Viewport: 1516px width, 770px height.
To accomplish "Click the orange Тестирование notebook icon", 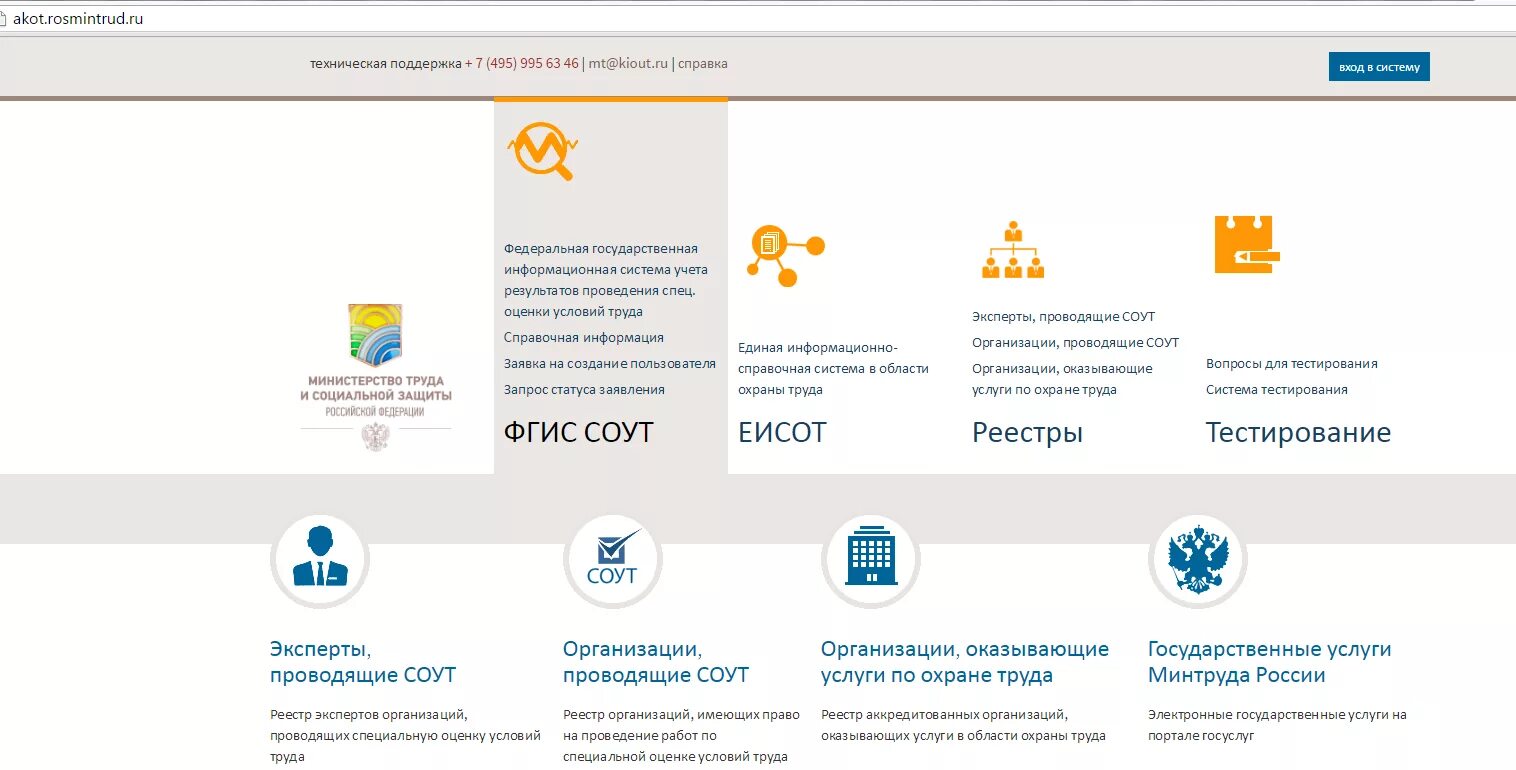I will coord(1246,244).
